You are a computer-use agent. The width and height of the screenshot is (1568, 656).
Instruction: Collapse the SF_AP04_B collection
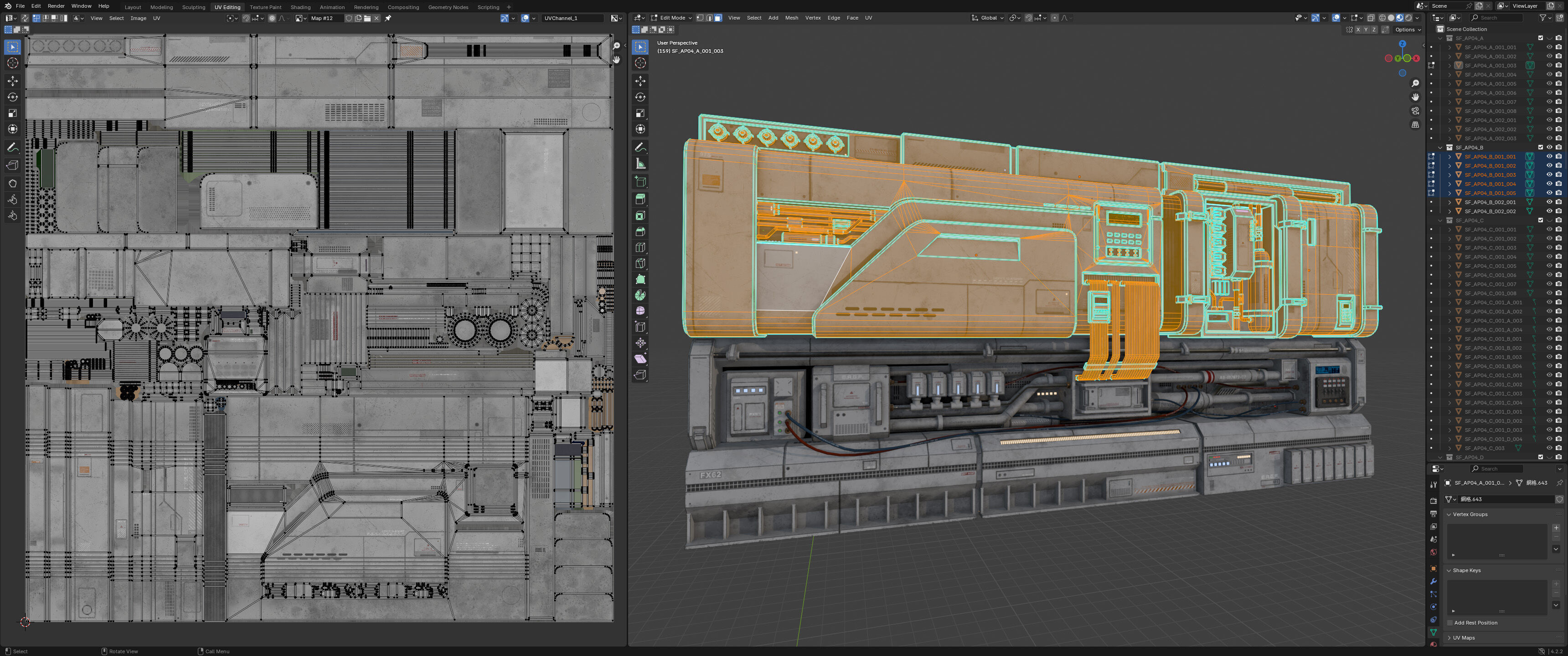[1440, 147]
